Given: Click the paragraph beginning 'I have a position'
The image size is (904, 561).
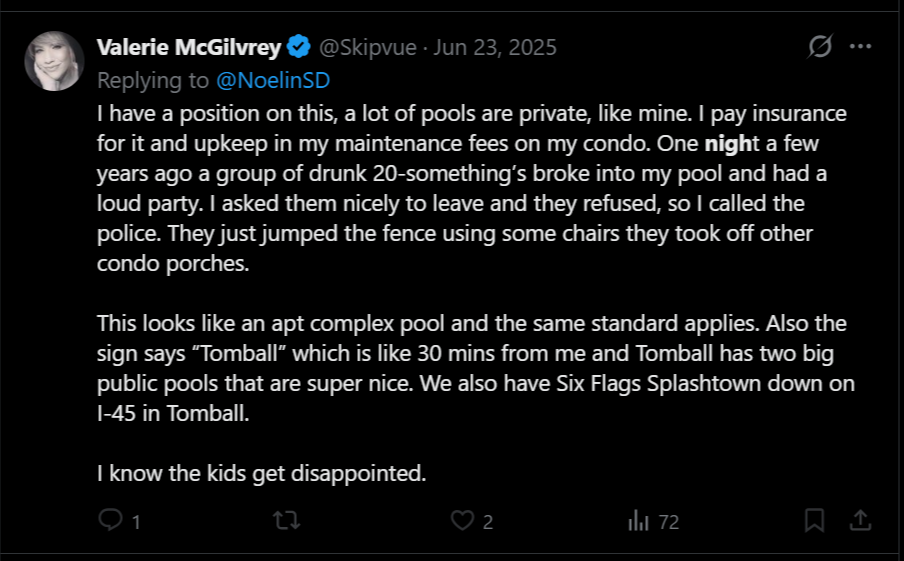Looking at the screenshot, I should [472, 188].
